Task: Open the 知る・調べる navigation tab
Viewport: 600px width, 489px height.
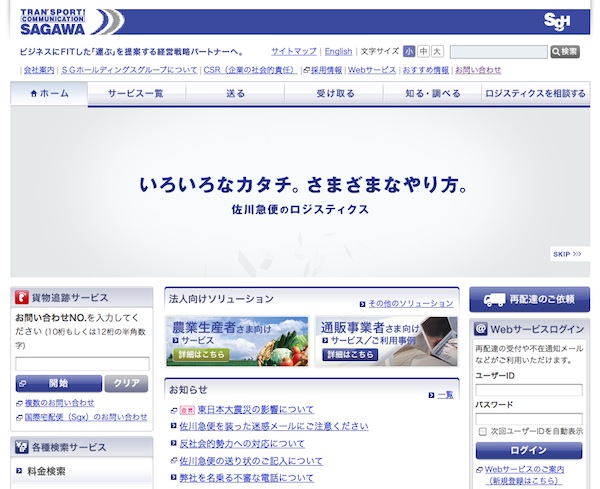Action: click(x=433, y=93)
